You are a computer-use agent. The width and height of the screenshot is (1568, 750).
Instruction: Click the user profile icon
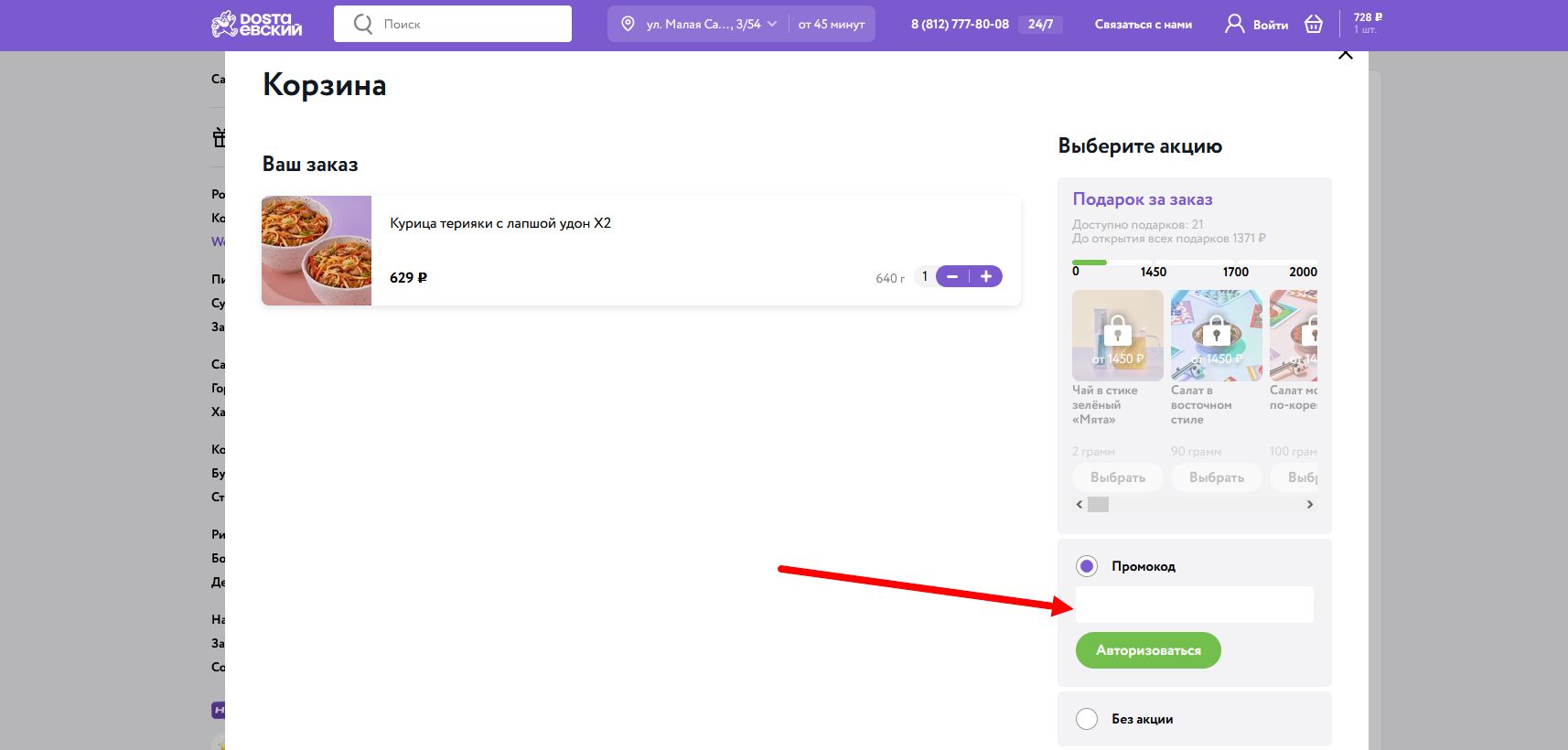1234,24
